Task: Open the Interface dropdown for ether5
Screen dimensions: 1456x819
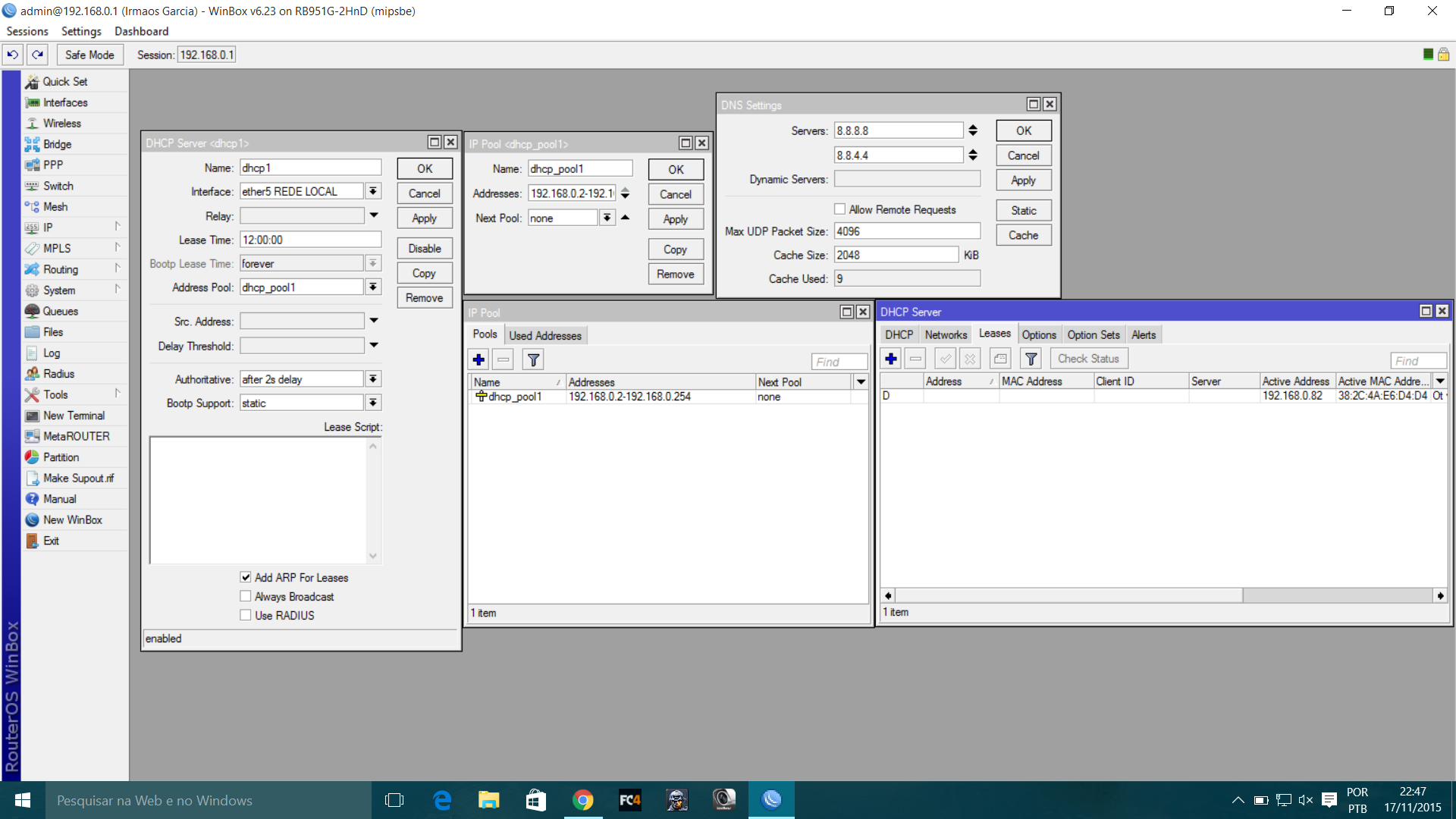Action: coord(373,191)
